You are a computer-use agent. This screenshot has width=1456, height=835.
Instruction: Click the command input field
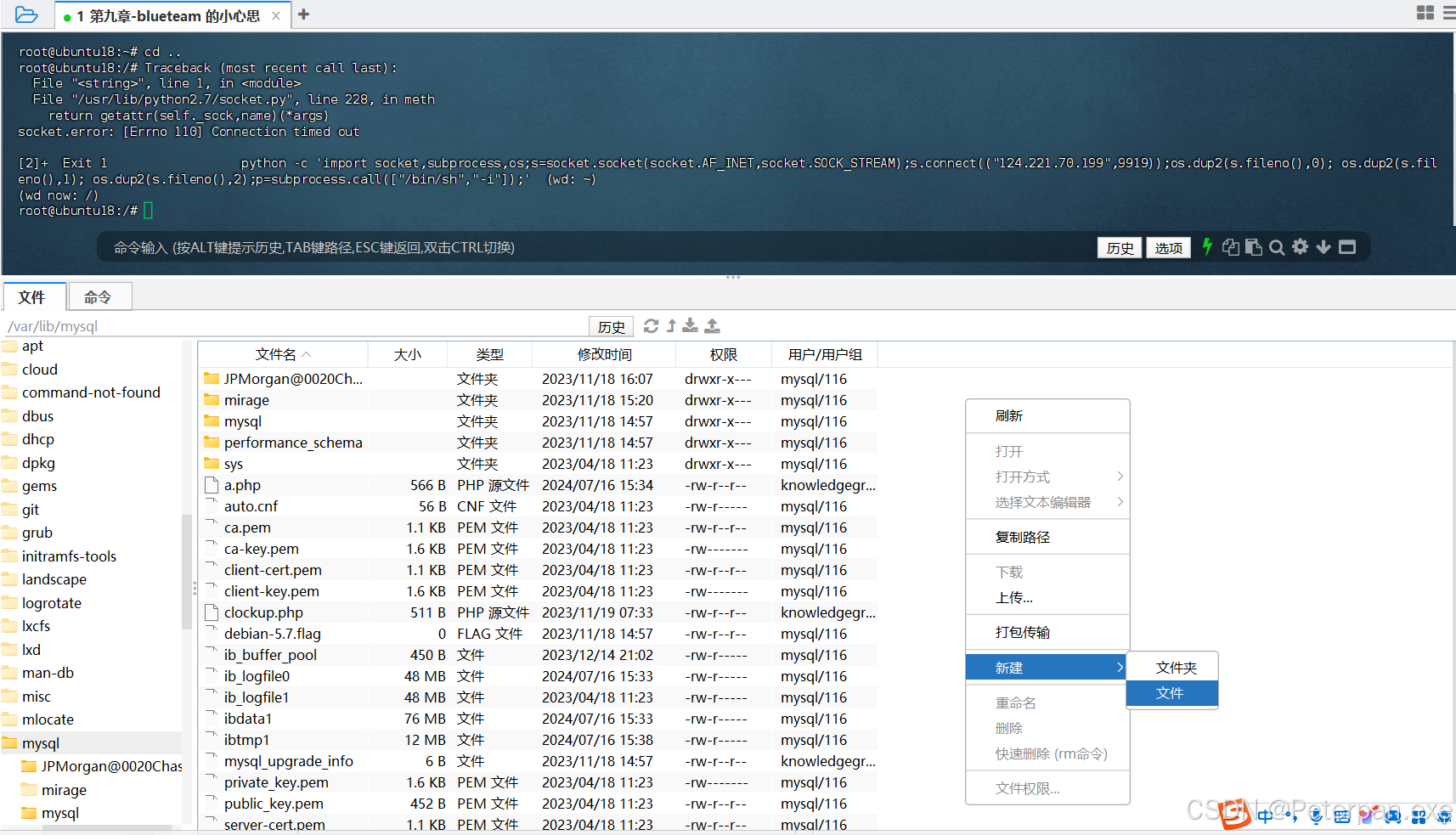point(595,248)
